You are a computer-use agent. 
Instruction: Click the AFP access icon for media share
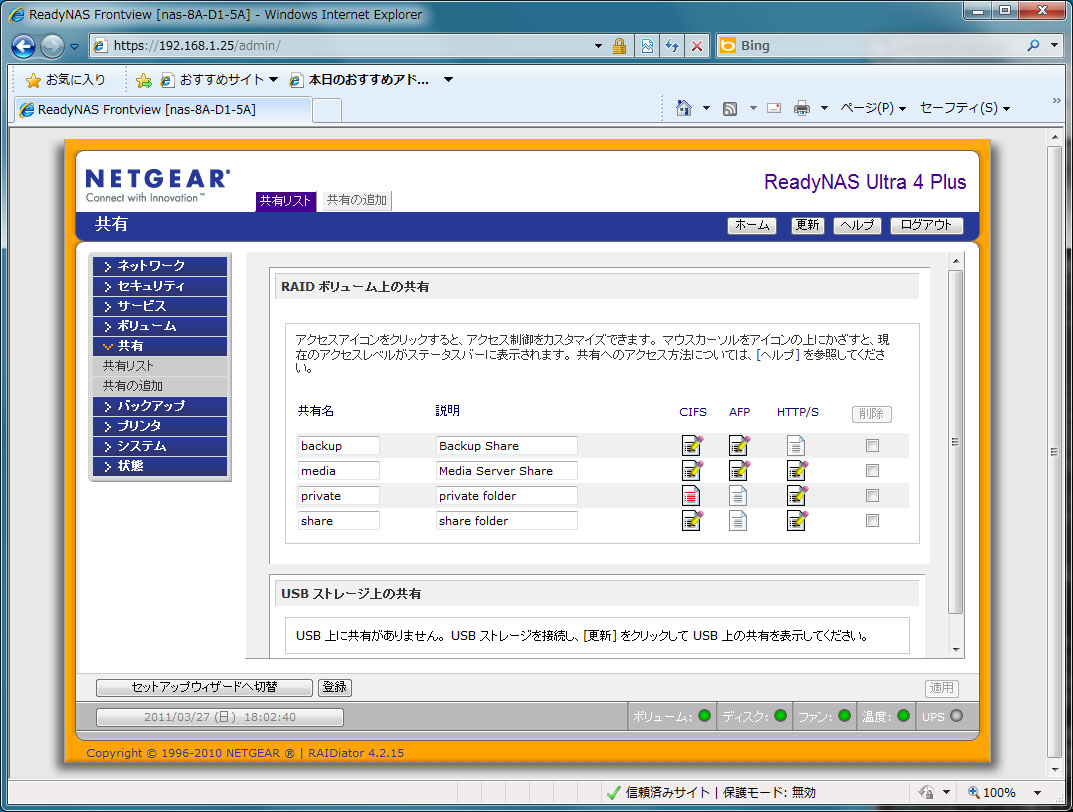(739, 470)
